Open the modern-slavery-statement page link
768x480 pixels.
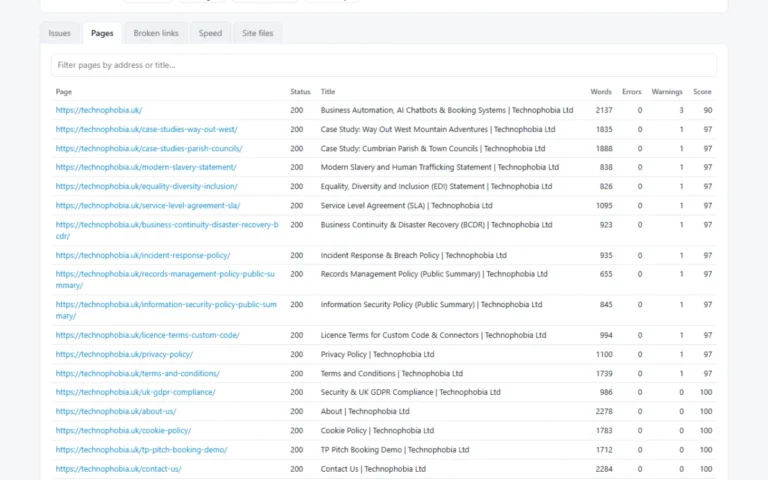[x=146, y=167]
